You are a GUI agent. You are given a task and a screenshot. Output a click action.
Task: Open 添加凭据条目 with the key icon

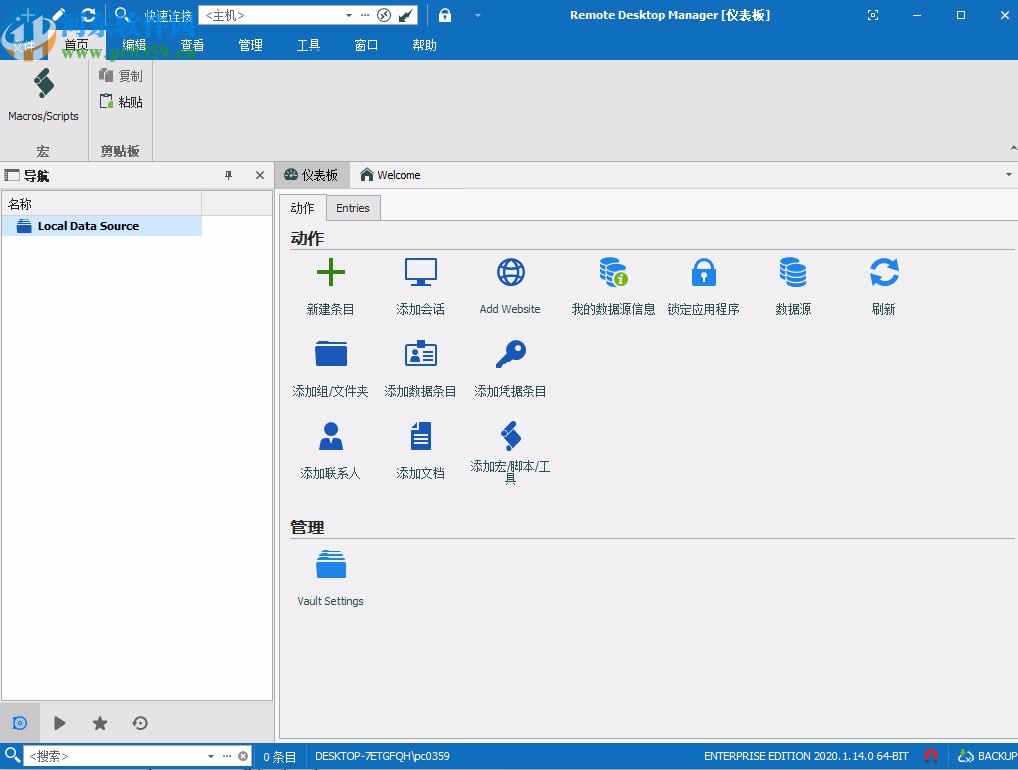click(510, 353)
